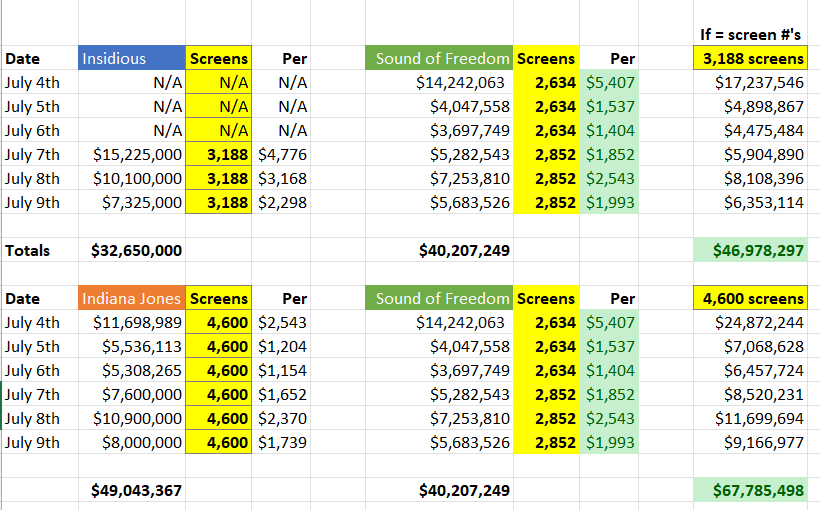Select the blue Insidious header cell

[x=132, y=58]
